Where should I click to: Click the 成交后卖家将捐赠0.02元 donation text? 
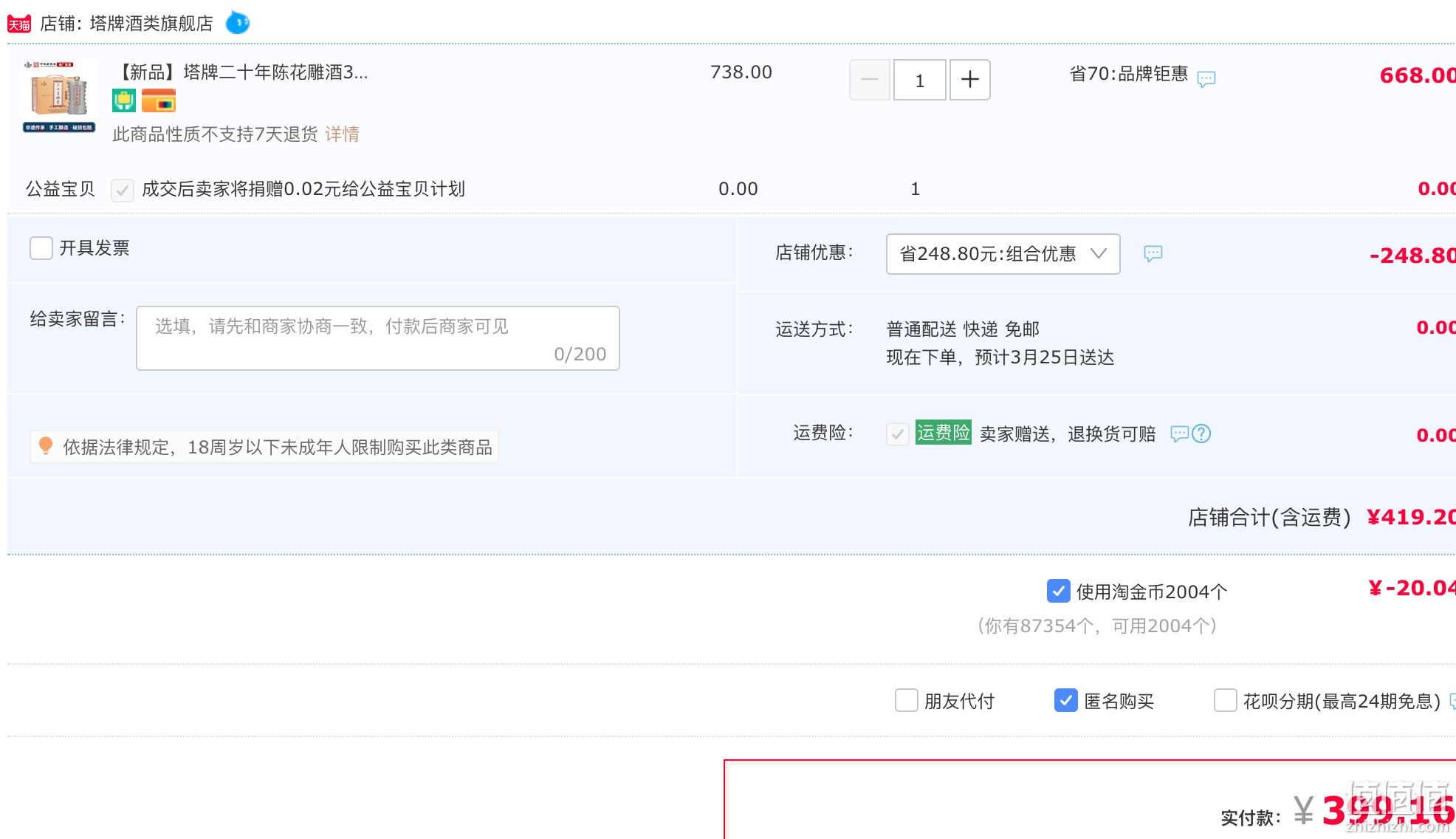pos(303,189)
